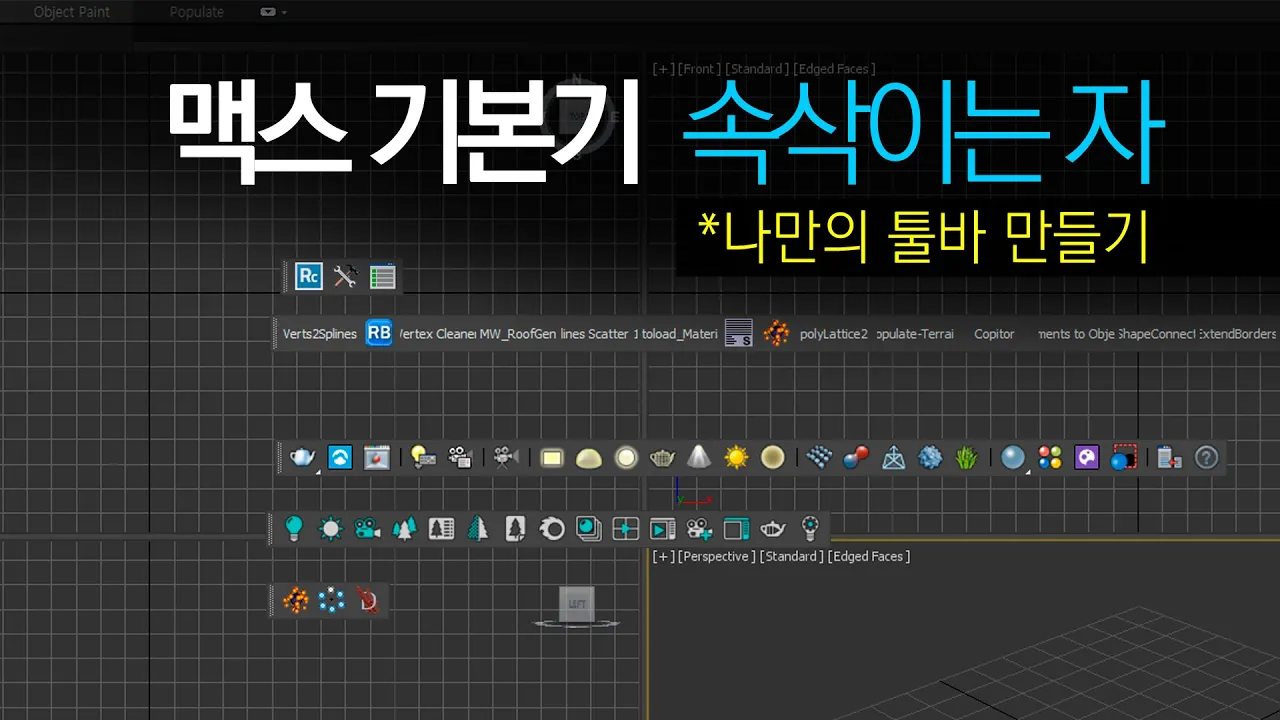Click the Copitor toolbar button

tap(994, 334)
